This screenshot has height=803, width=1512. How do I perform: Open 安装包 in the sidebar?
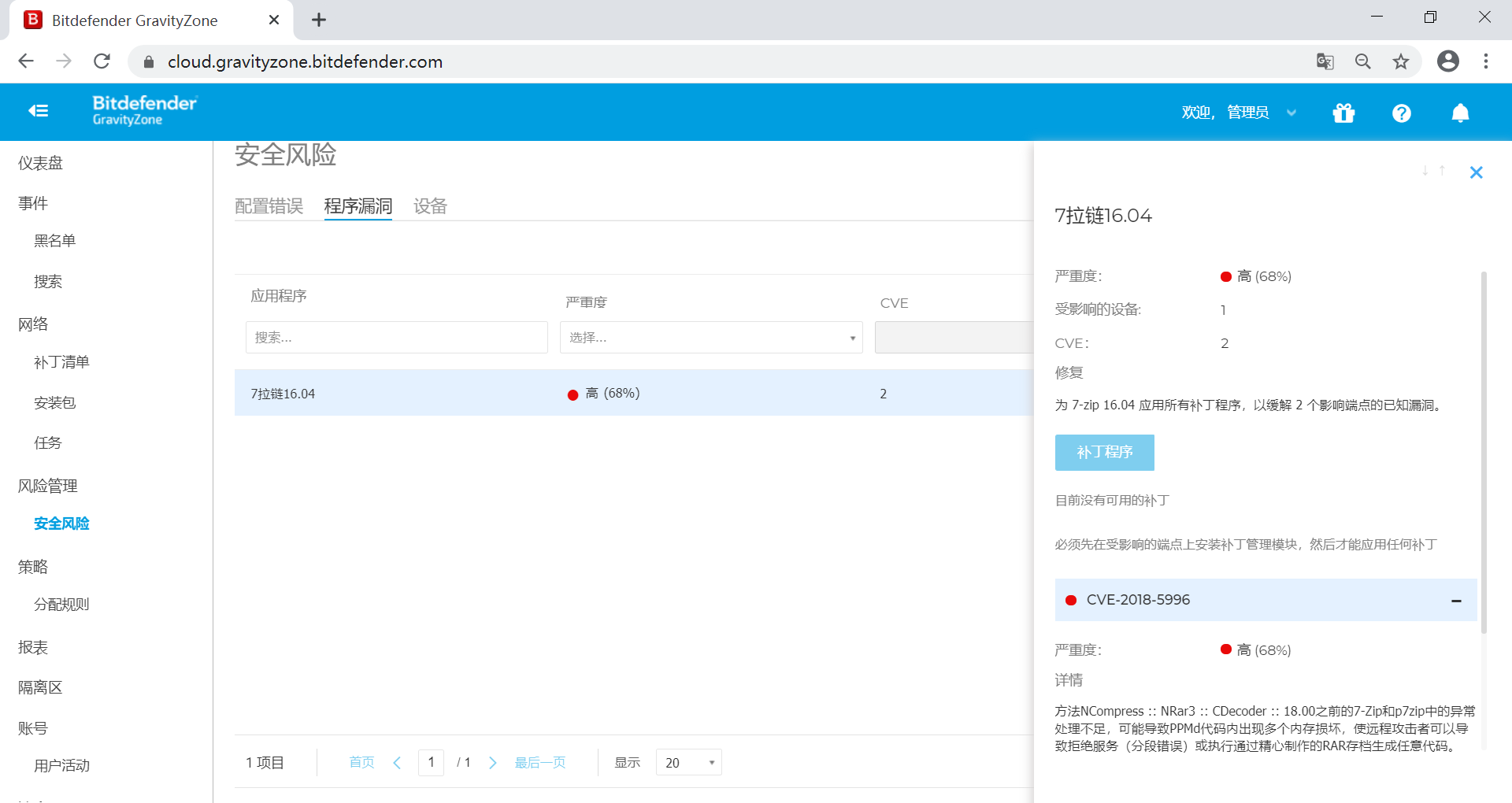pyautogui.click(x=54, y=403)
